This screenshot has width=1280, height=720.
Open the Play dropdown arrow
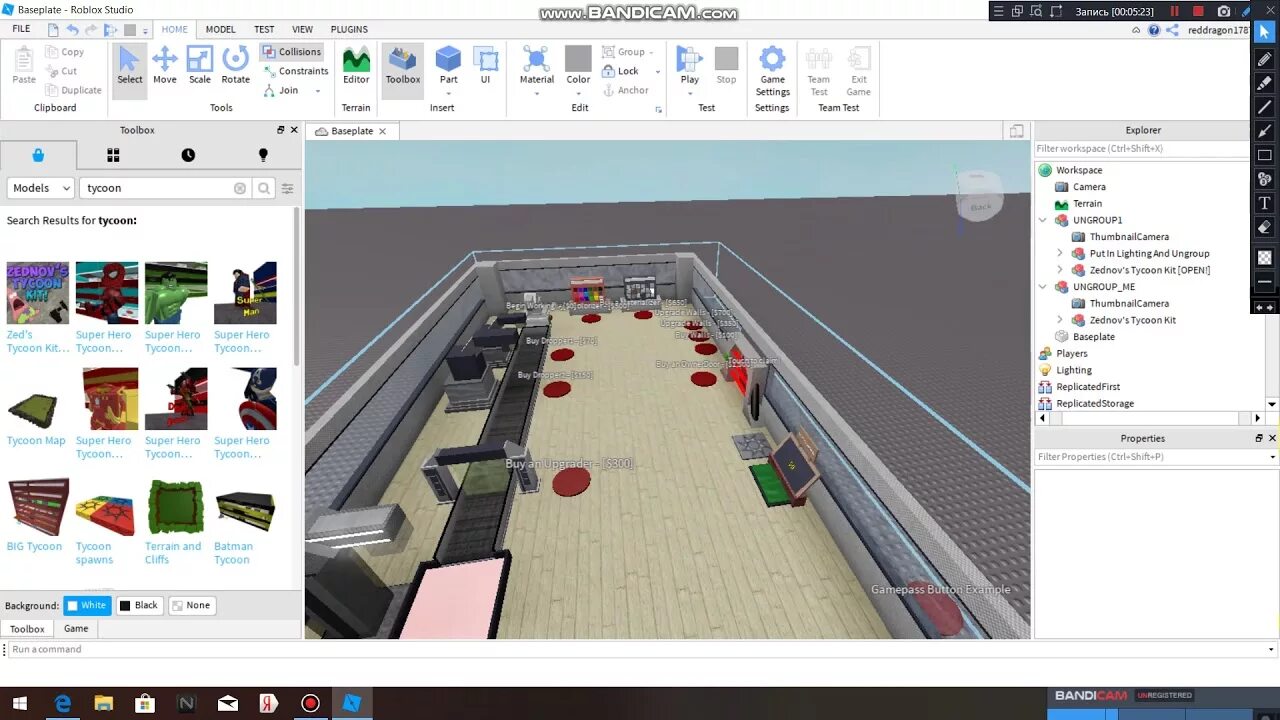point(690,93)
